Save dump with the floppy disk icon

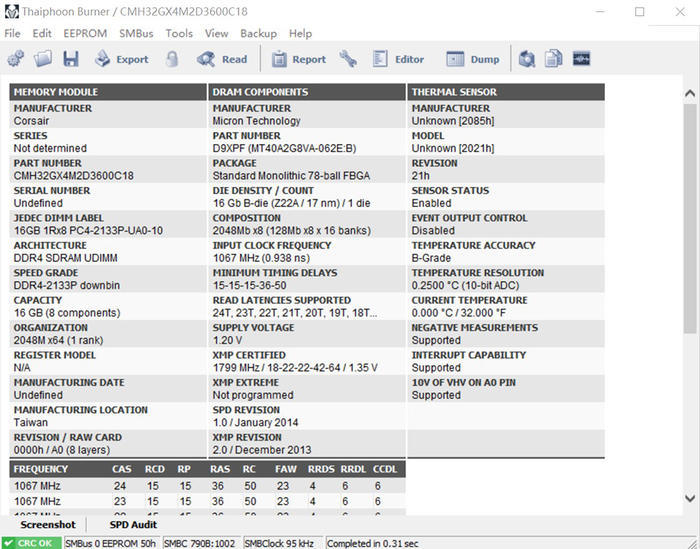[x=71, y=58]
